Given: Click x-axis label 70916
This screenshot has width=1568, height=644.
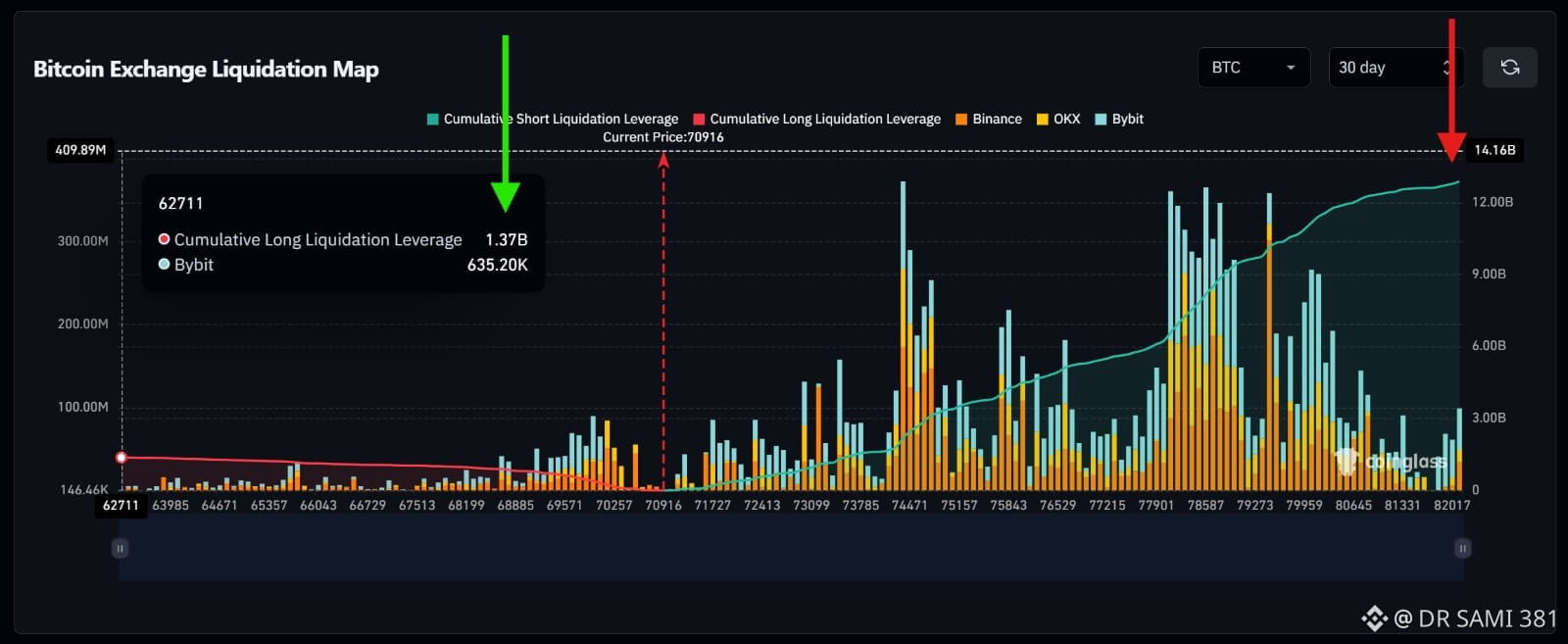Looking at the screenshot, I should (x=663, y=505).
